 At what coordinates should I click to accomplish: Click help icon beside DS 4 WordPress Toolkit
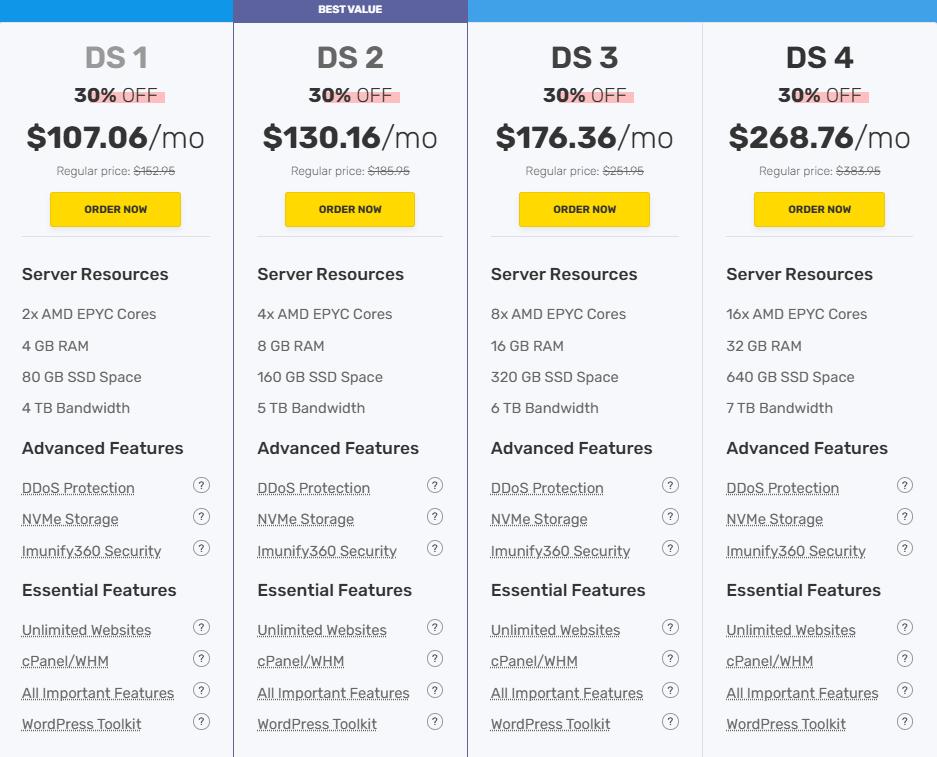[x=905, y=721]
